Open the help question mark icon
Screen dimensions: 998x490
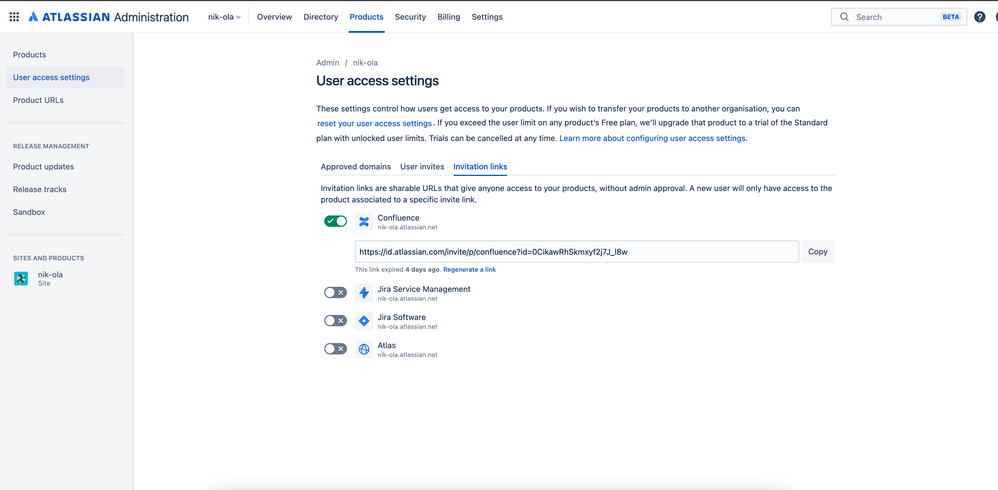coord(980,17)
